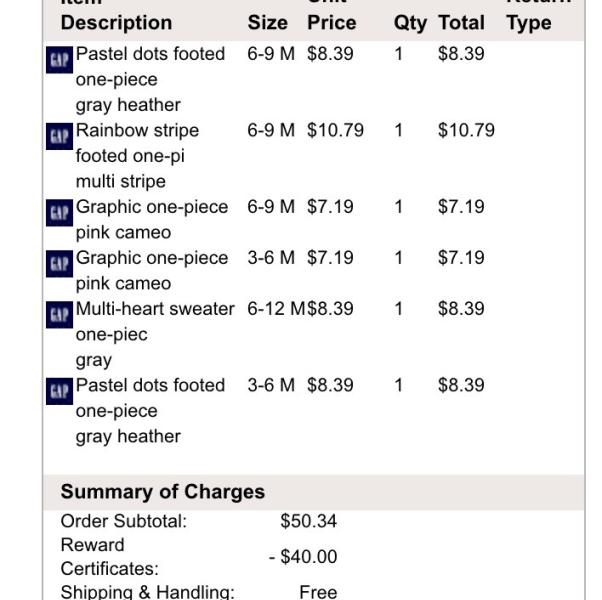Click the GAP logo beside Rainbow stripe item
The height and width of the screenshot is (600, 602).
[60, 136]
